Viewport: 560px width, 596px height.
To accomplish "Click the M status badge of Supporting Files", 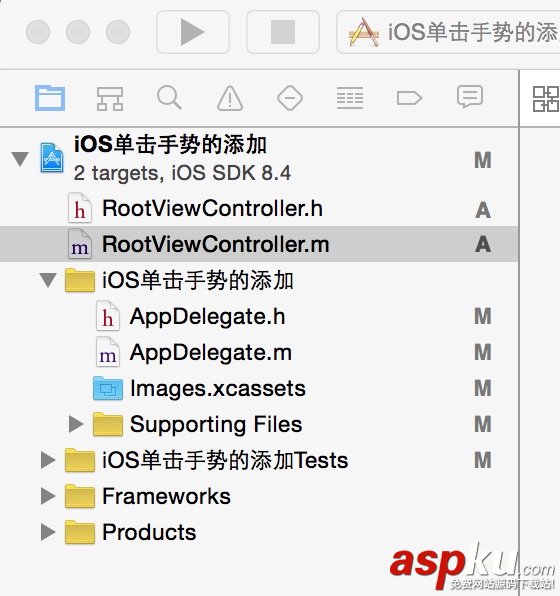I will [483, 424].
